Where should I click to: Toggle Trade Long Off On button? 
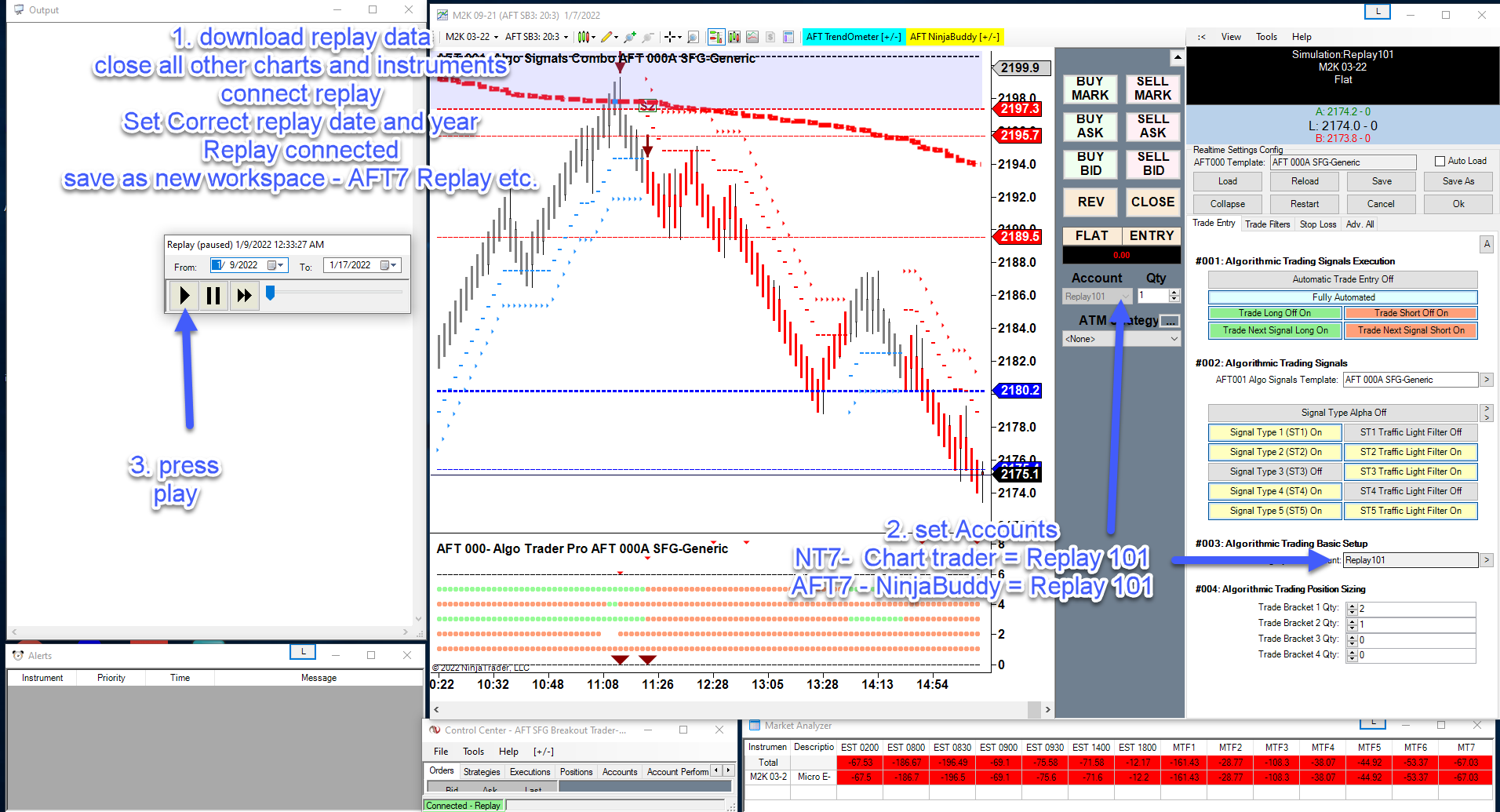click(x=1274, y=313)
